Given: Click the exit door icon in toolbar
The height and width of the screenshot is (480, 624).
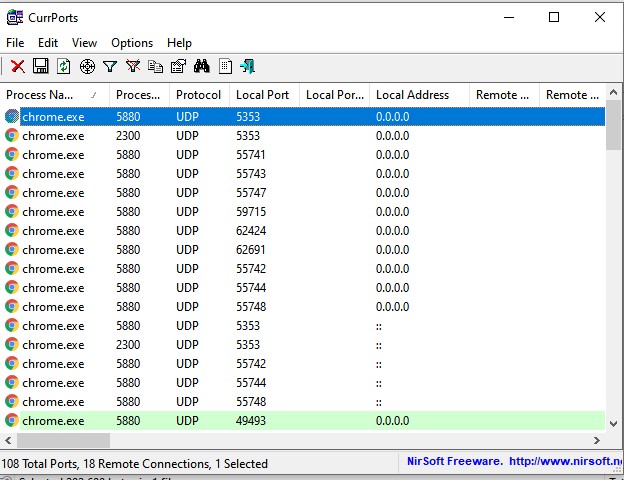Looking at the screenshot, I should tap(247, 66).
